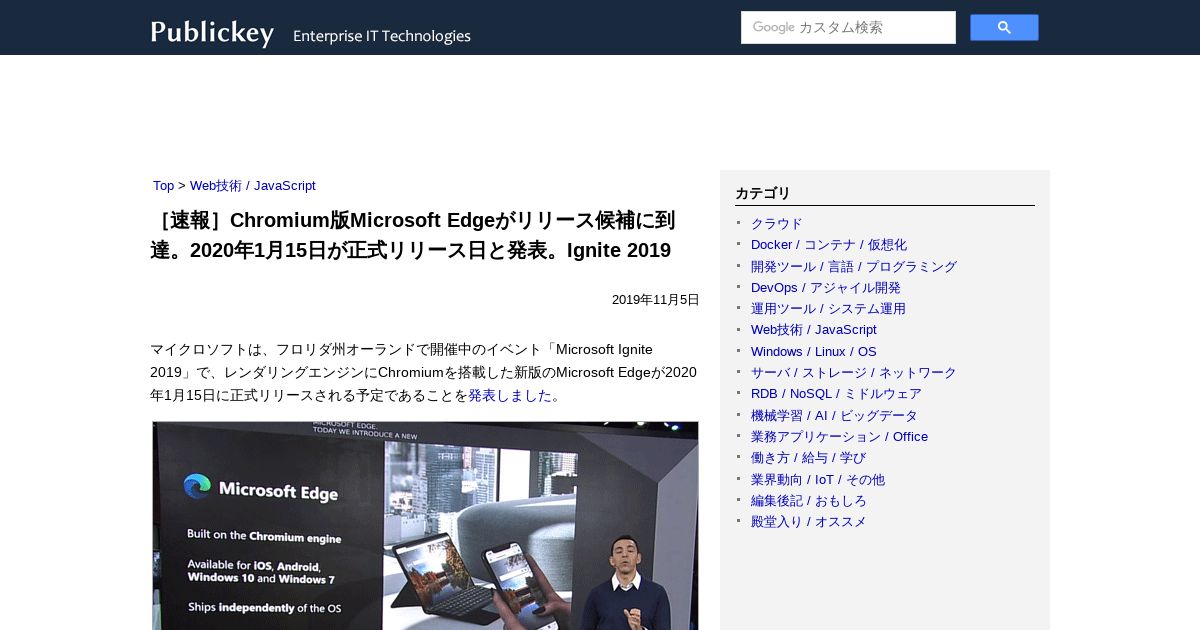Open 殿堂入り / オススメ category
1200x630 pixels.
(809, 522)
